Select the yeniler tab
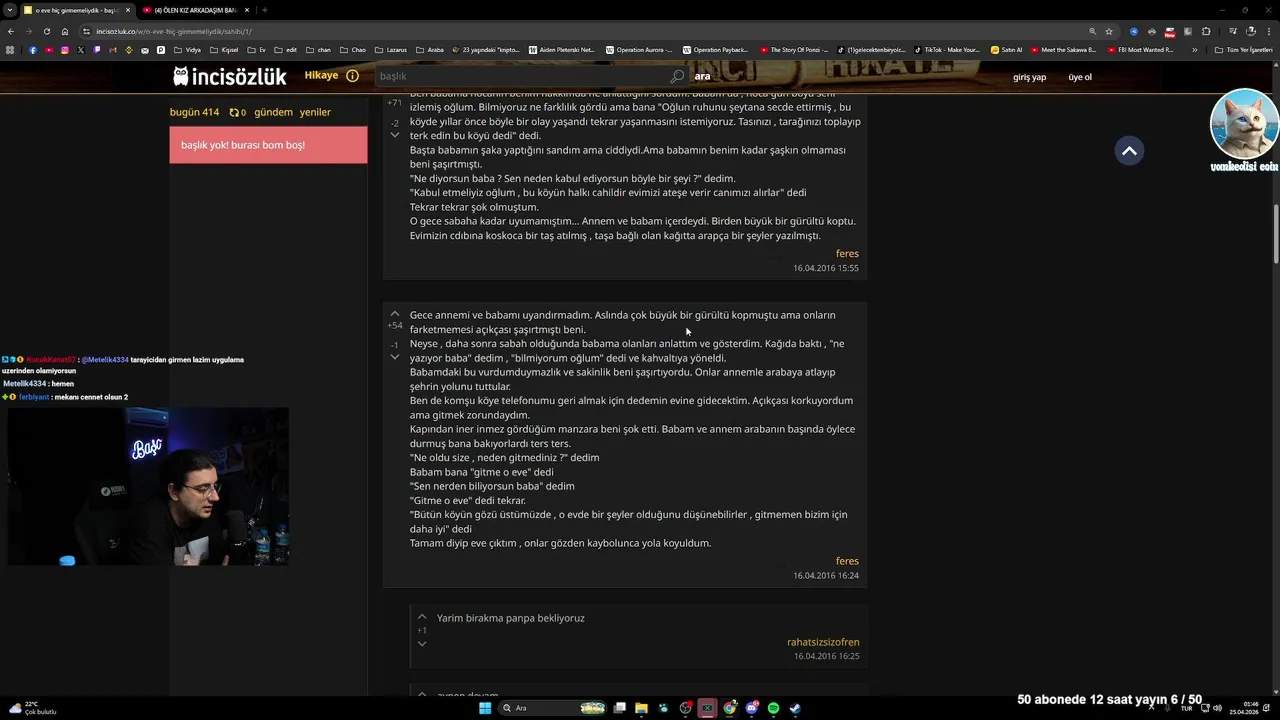 [x=315, y=113]
